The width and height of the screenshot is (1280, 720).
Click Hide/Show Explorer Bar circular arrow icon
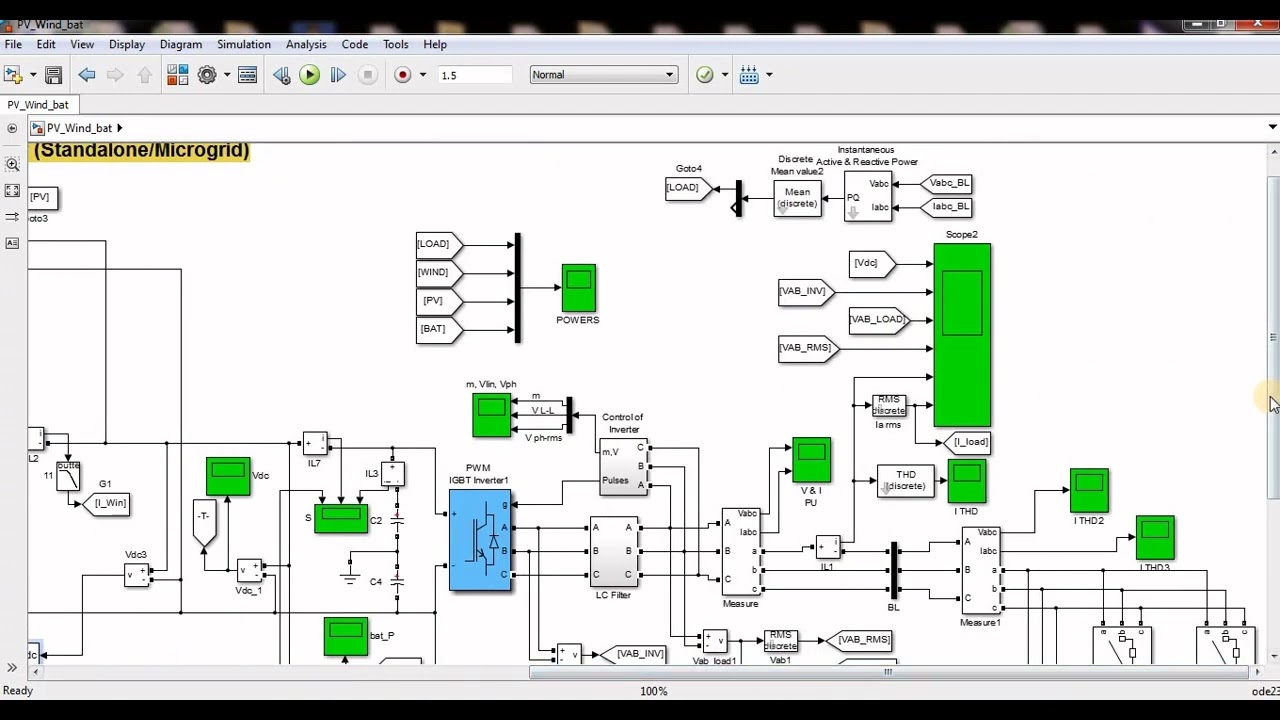tap(12, 128)
